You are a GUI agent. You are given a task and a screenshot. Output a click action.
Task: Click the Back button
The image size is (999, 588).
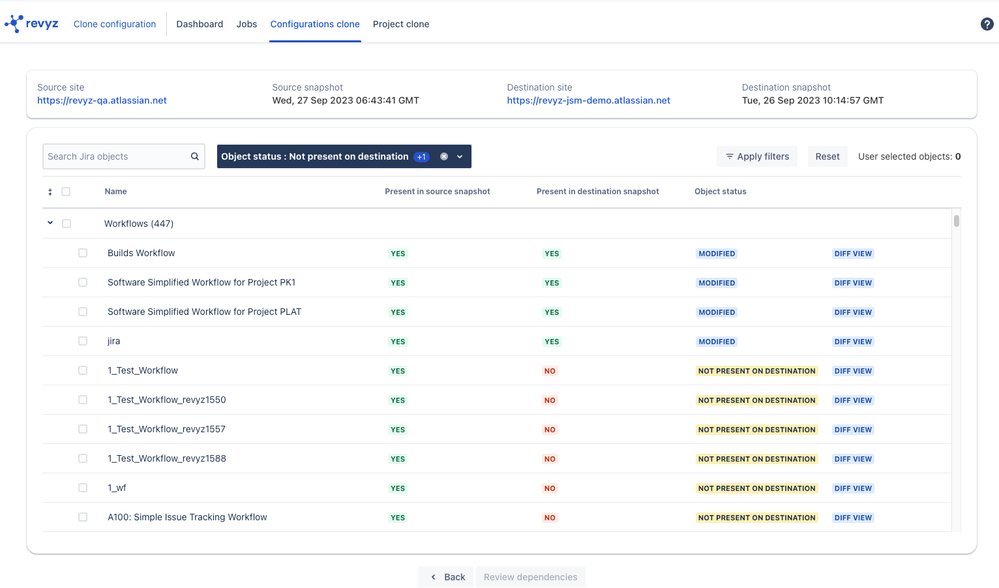click(446, 577)
